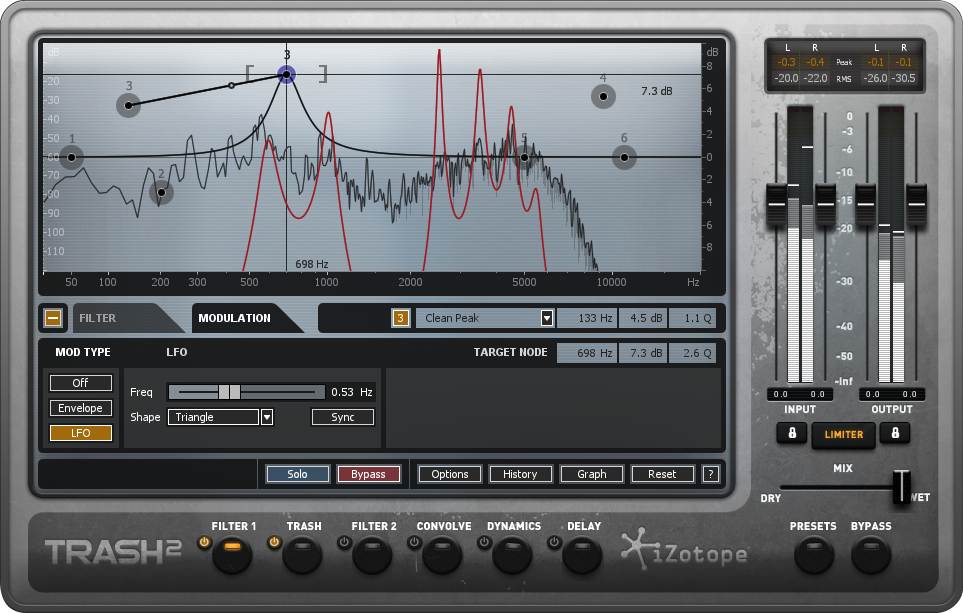Toggle Convolve module power icon
This screenshot has height=613, width=963.
click(414, 542)
